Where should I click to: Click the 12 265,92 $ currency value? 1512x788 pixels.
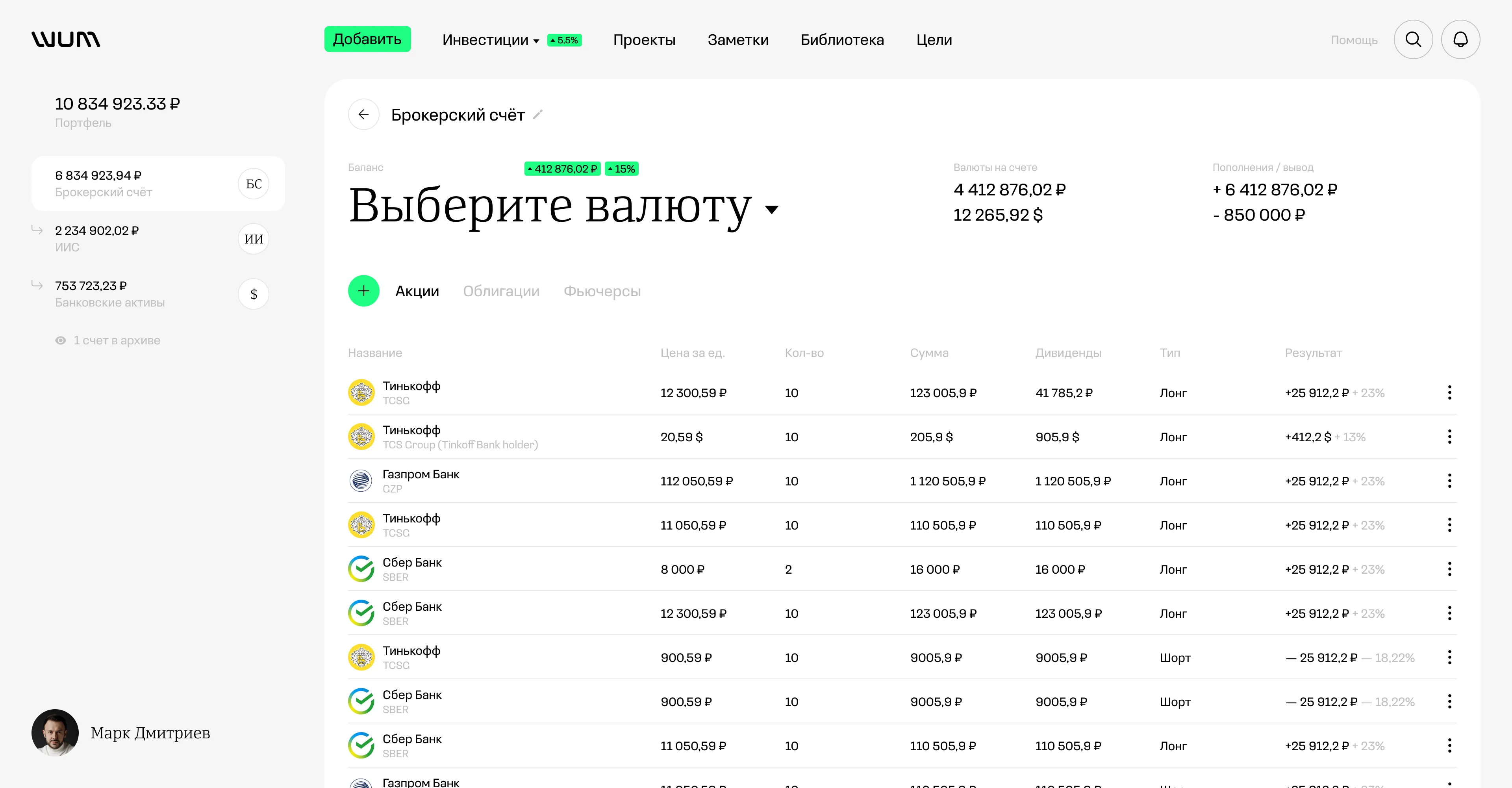coord(998,215)
